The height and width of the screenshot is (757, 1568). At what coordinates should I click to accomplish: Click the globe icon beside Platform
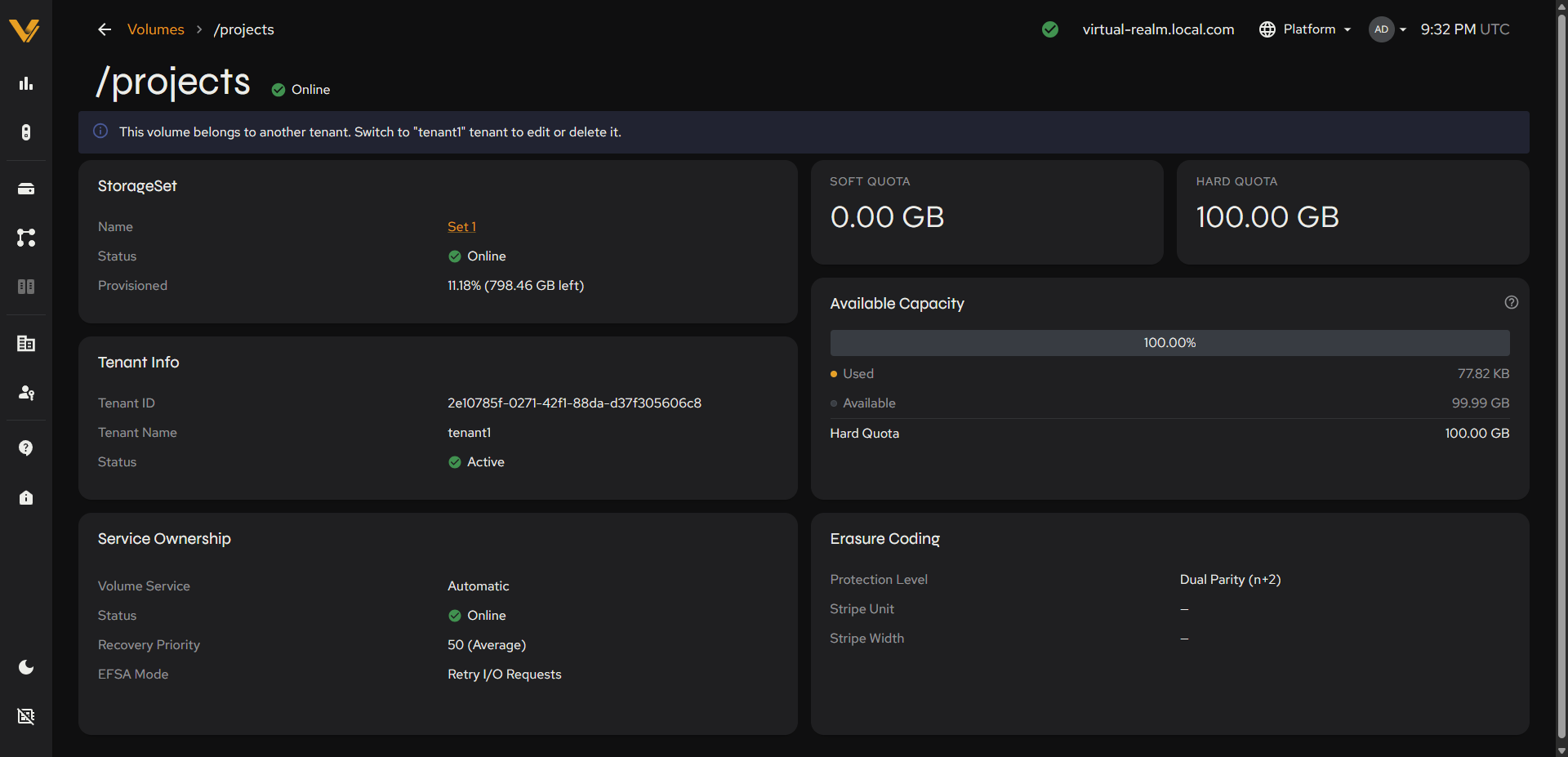pos(1267,29)
